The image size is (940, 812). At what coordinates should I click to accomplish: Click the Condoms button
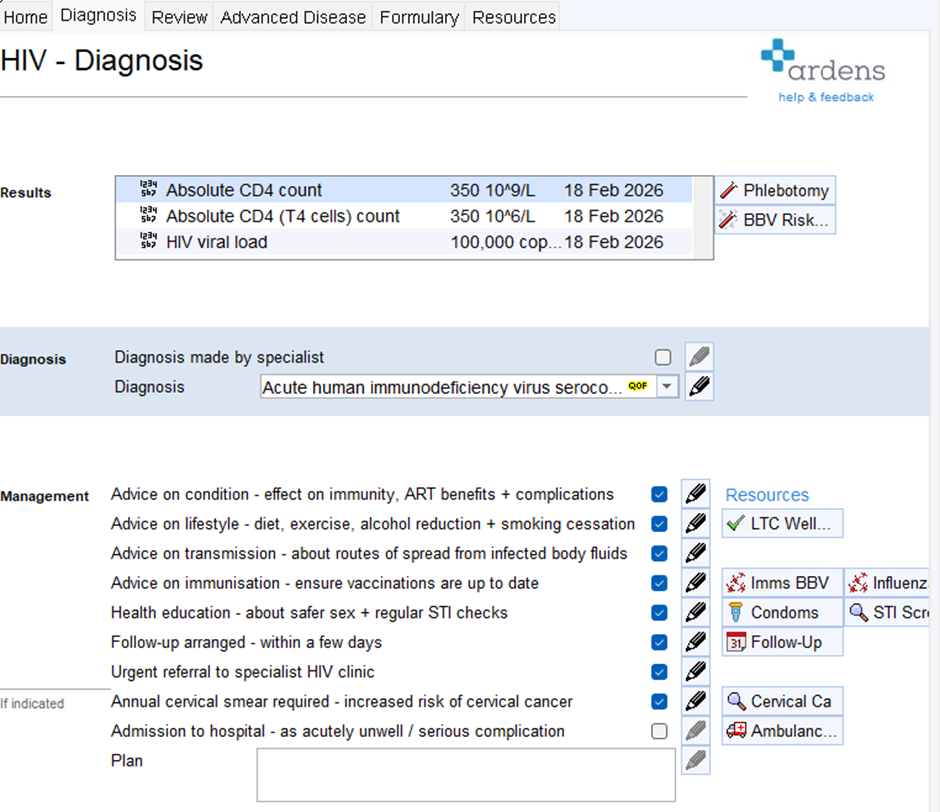[x=782, y=612]
